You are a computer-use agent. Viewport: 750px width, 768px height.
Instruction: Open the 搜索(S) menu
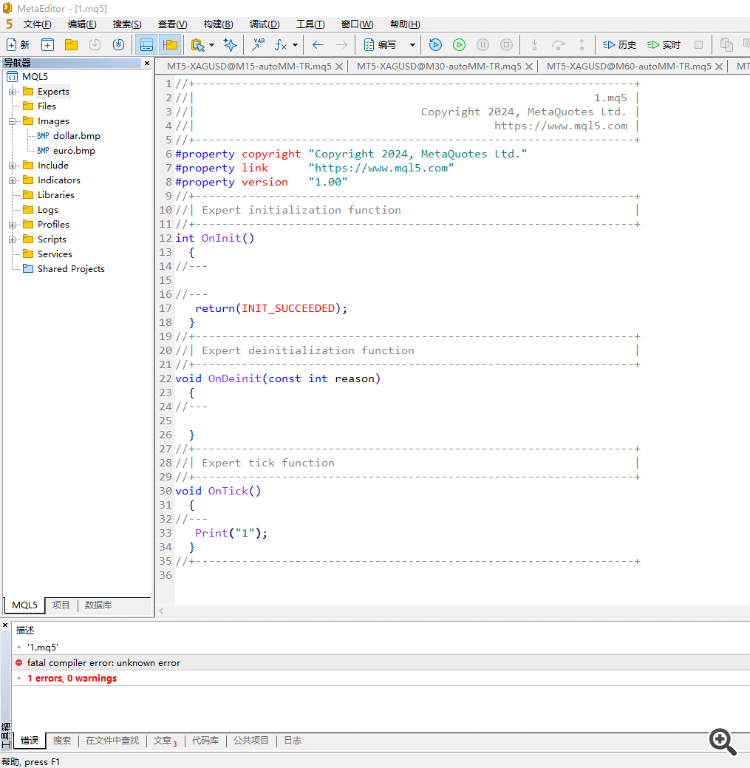coord(127,24)
